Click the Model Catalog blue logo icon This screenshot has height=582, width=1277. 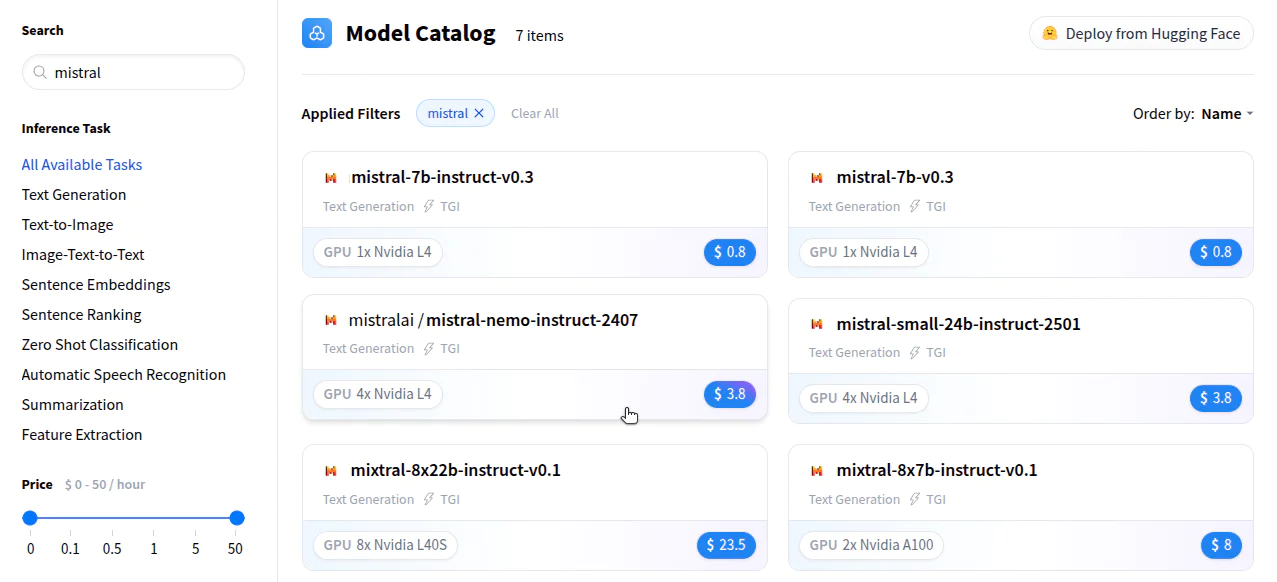click(x=317, y=33)
